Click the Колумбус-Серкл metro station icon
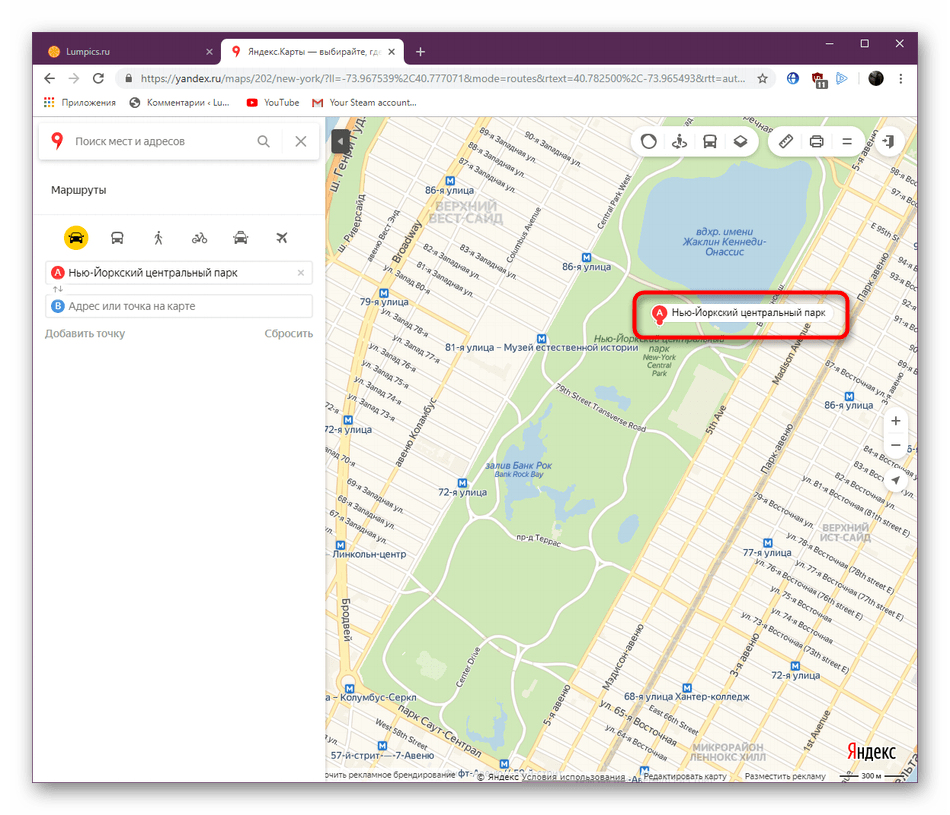The height and width of the screenshot is (815, 950). pos(350,689)
